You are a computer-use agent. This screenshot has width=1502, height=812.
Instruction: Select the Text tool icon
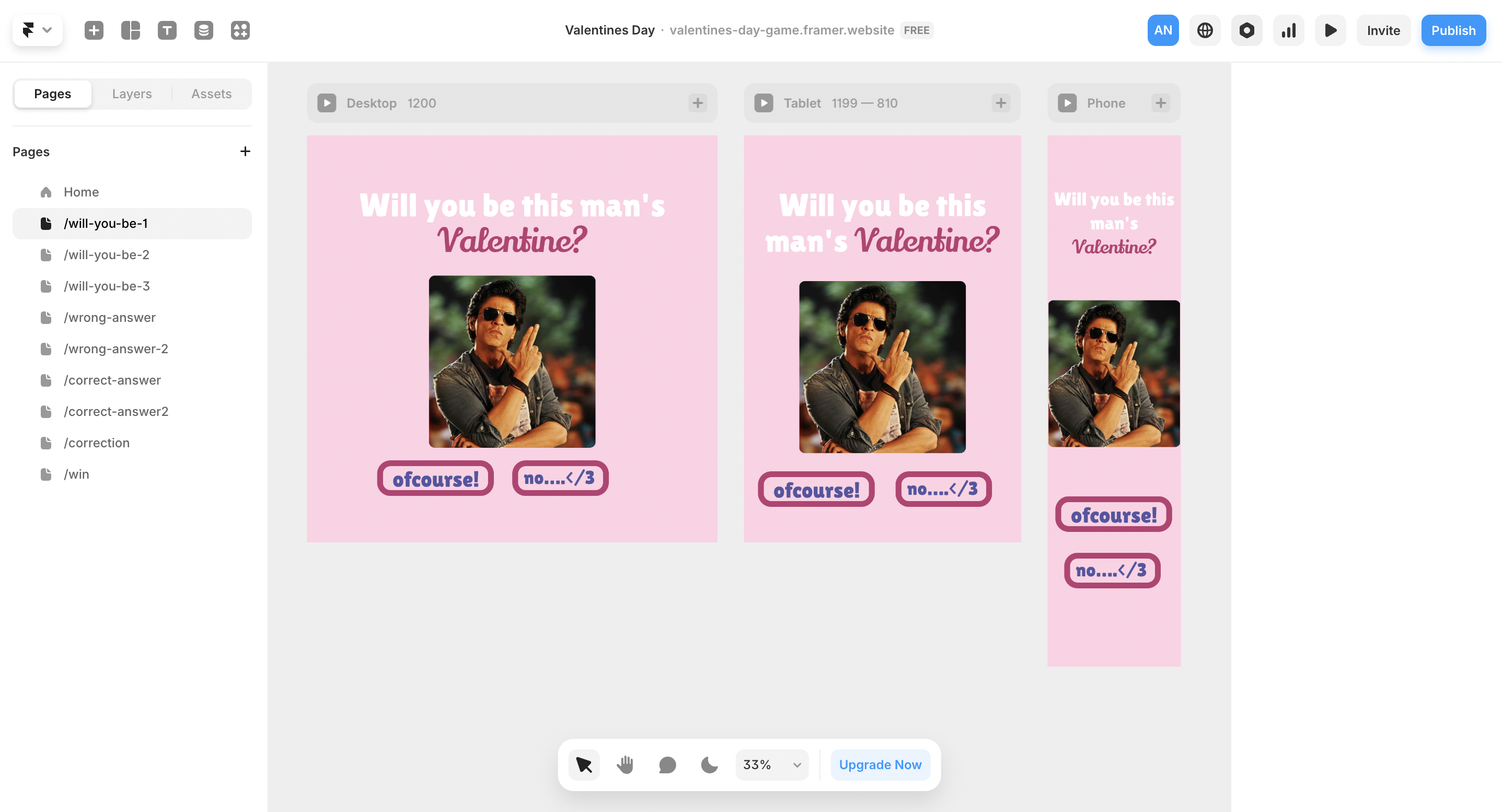(x=167, y=30)
